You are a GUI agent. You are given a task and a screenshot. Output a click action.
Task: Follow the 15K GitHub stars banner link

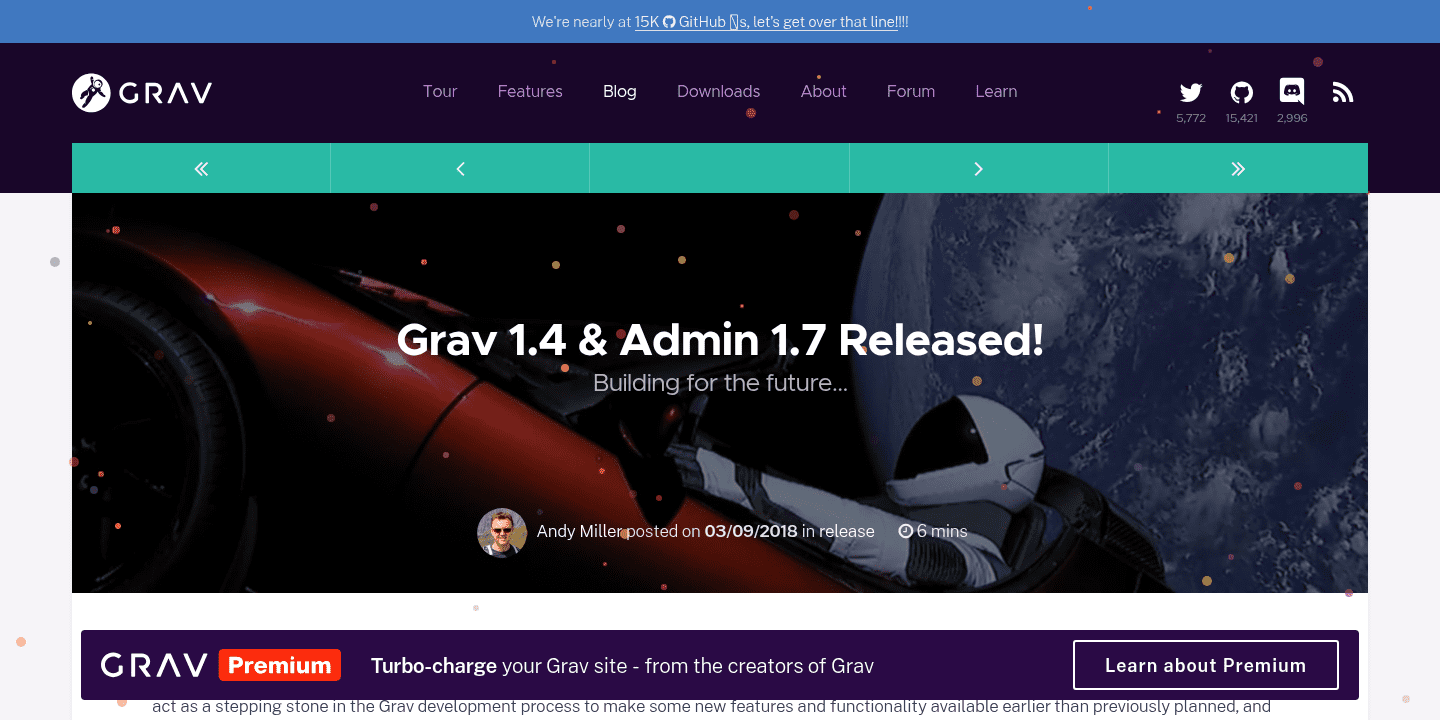(766, 22)
